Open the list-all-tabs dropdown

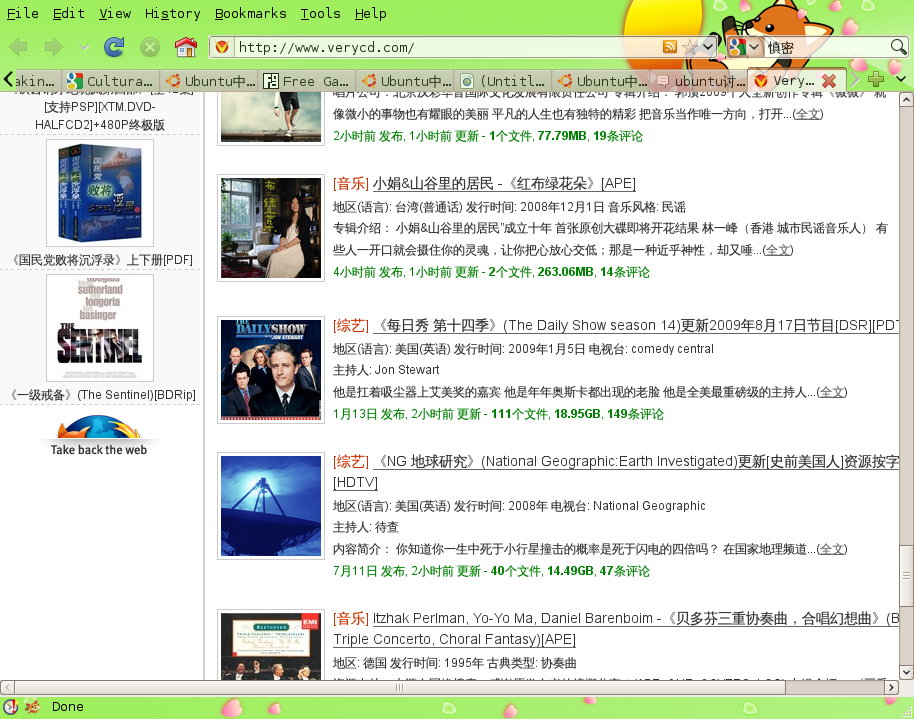coord(901,79)
